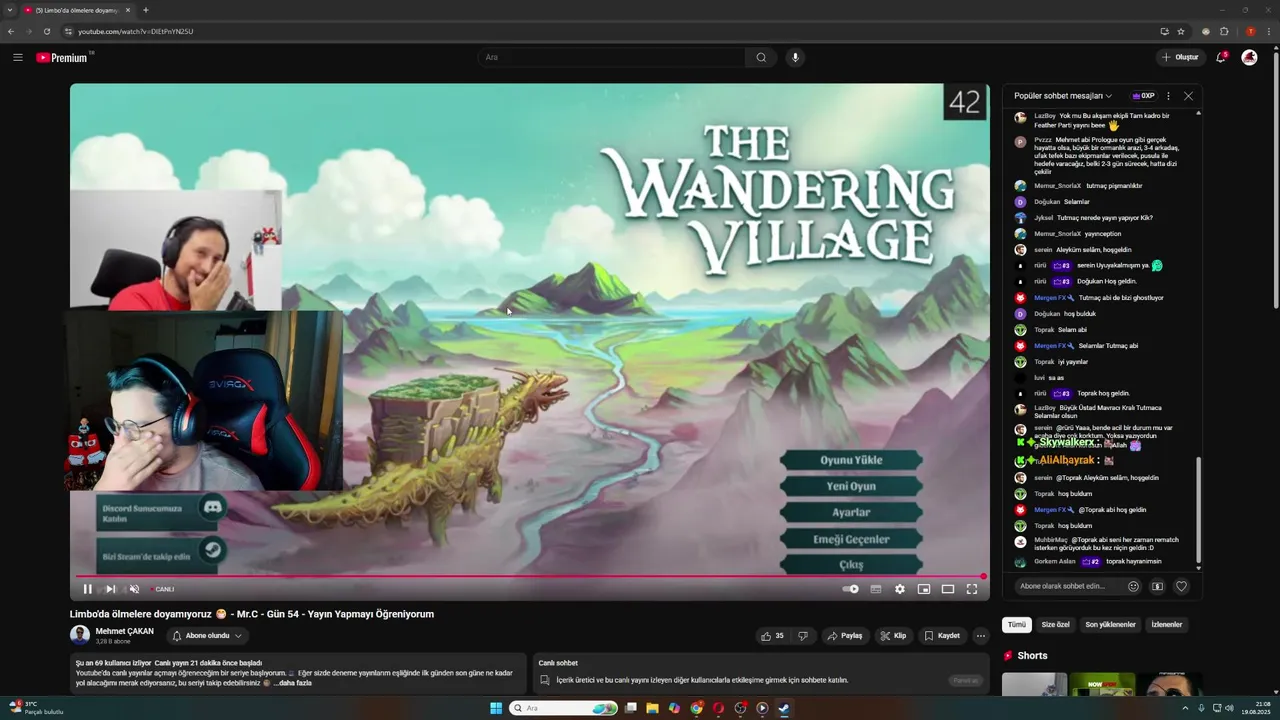Like the video with 35 likes

point(772,636)
